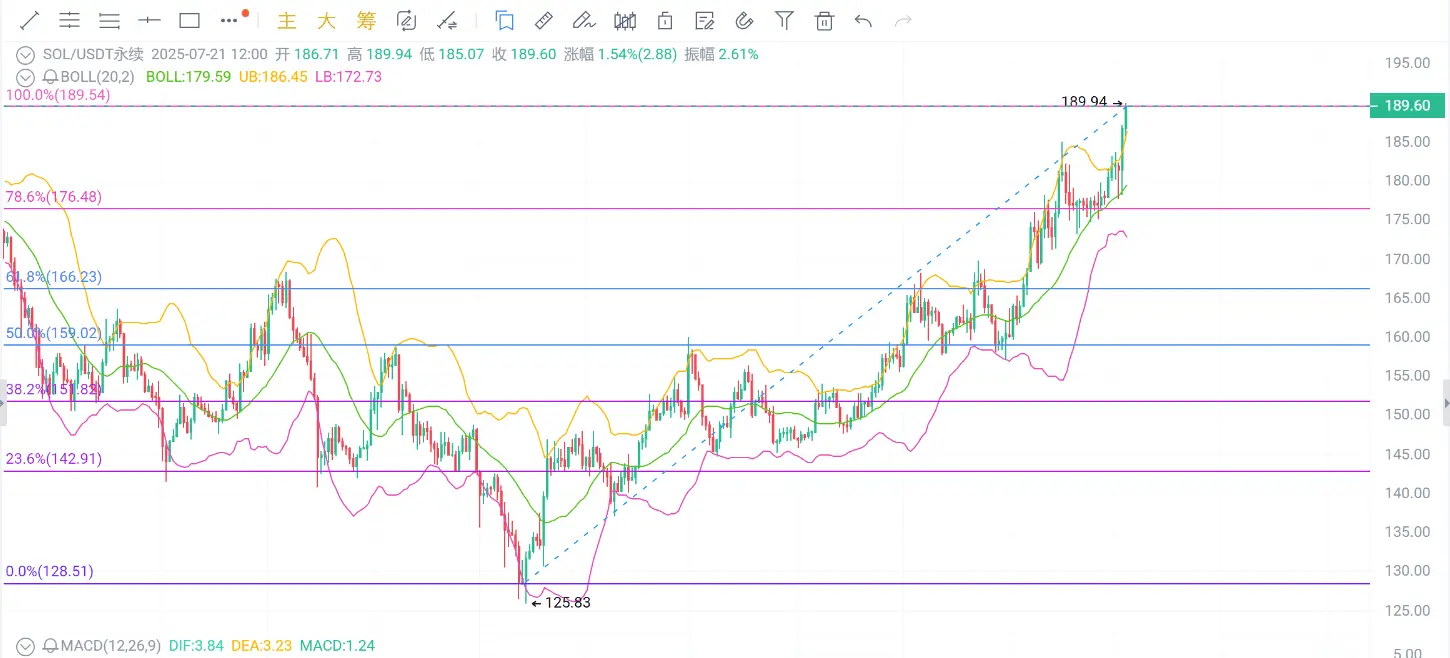Click the 主 indicator button
The height and width of the screenshot is (658, 1450).
click(287, 20)
